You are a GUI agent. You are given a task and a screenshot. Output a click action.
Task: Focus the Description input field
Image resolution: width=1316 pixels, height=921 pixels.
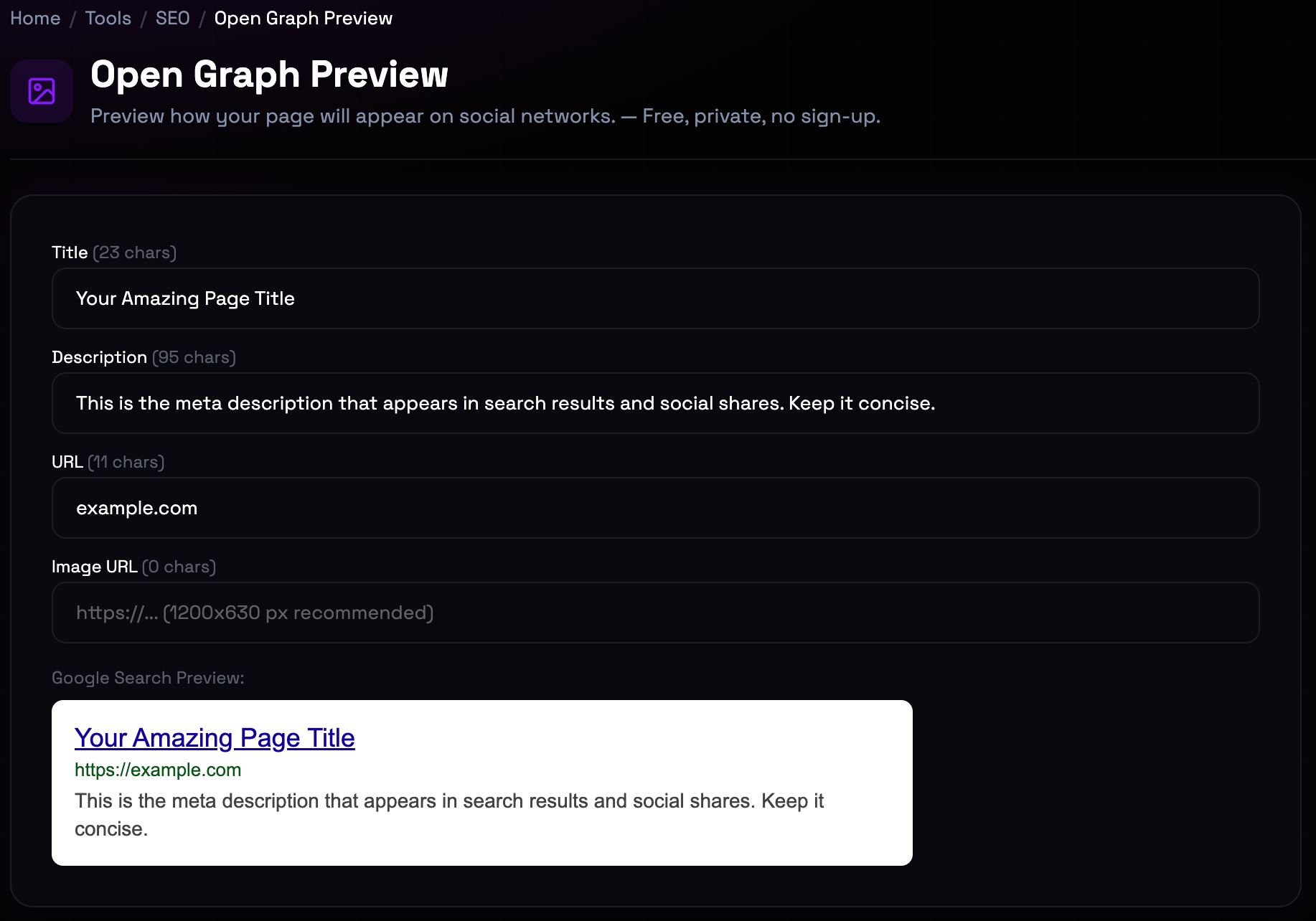pos(656,403)
